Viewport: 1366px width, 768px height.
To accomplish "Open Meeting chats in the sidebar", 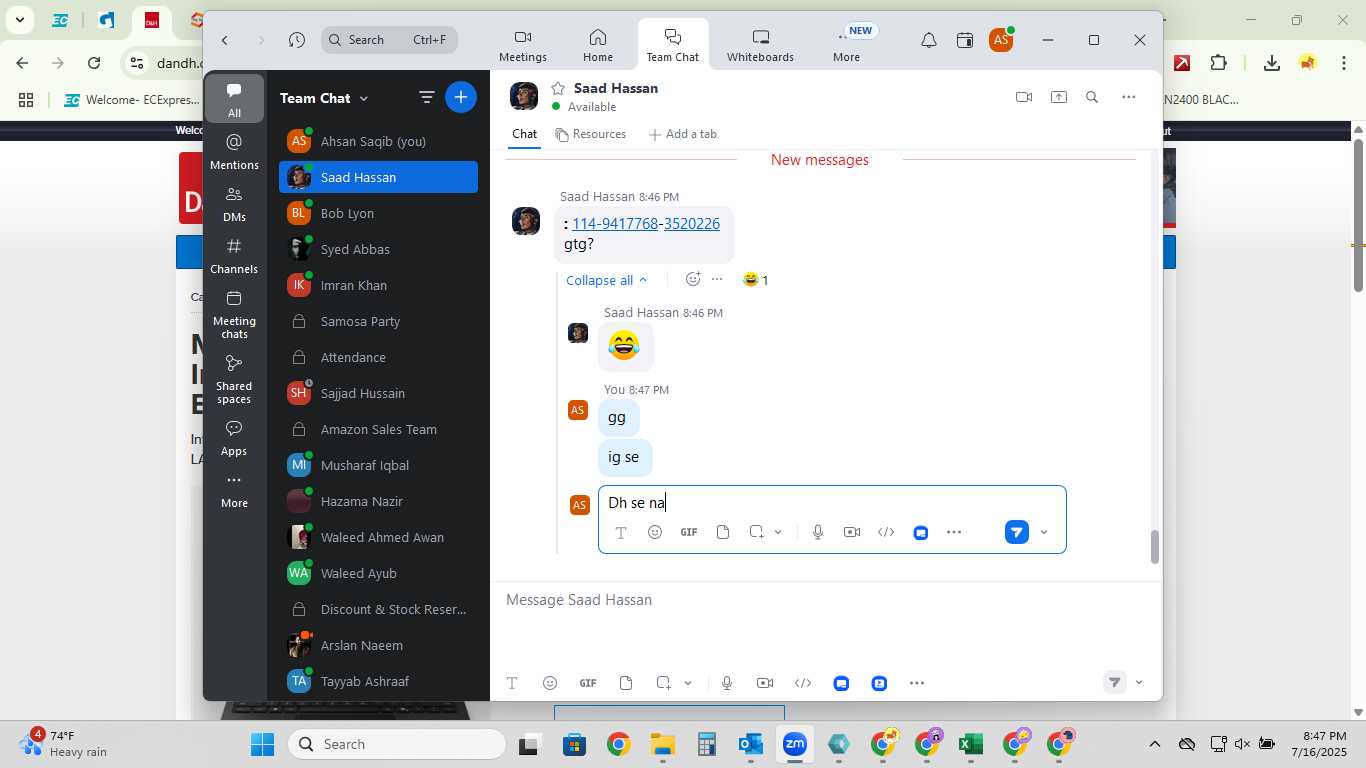I will [x=234, y=314].
